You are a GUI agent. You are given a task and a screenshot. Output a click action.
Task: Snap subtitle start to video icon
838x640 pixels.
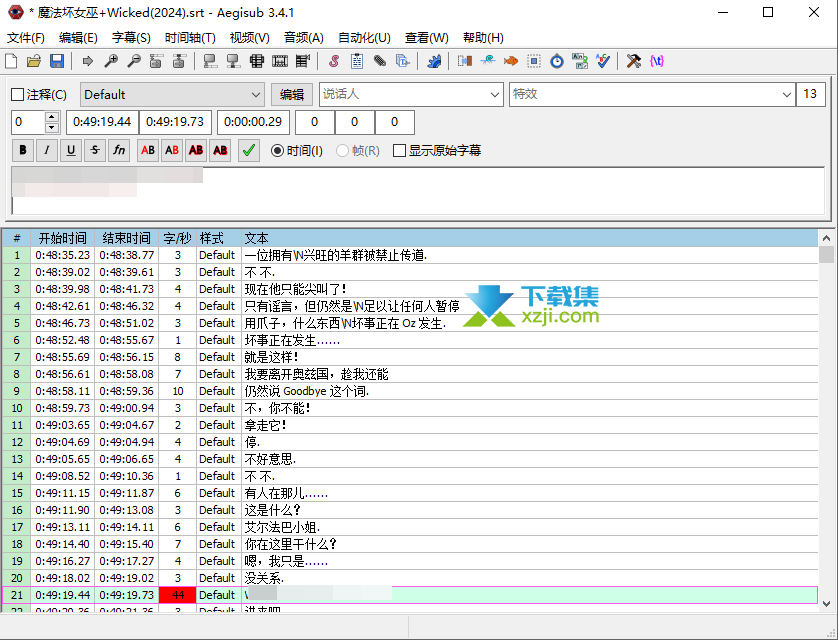(x=210, y=61)
